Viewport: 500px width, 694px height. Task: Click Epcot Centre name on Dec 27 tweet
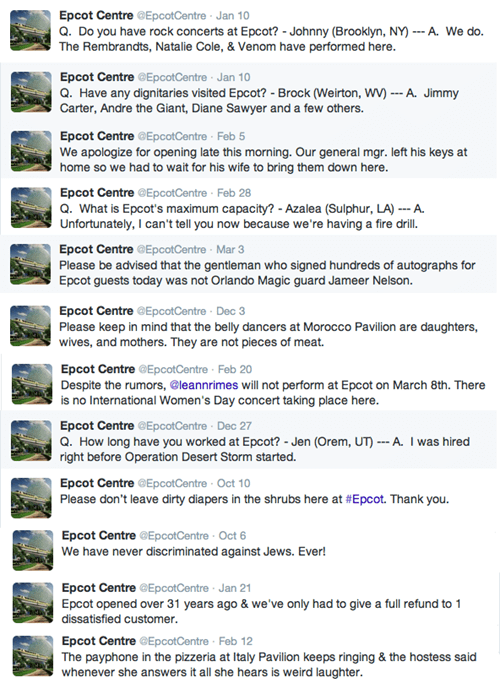(x=97, y=426)
